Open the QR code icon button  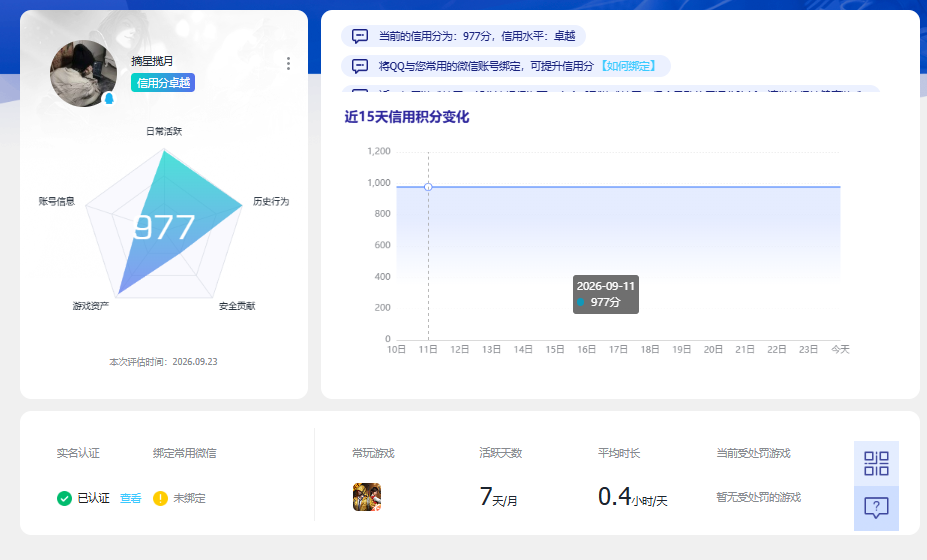pyautogui.click(x=876, y=464)
